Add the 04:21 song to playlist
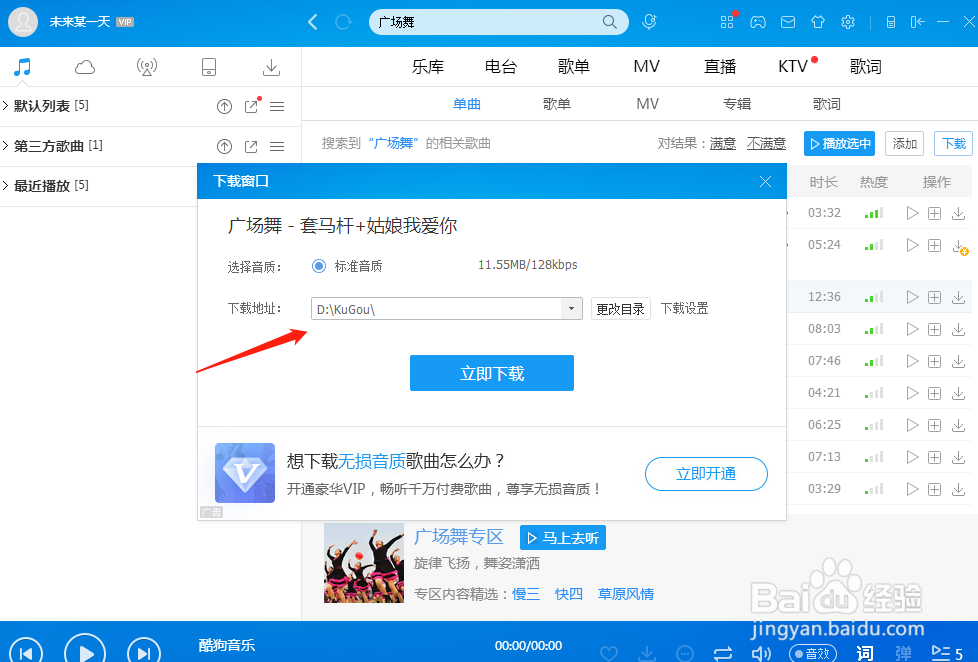 934,393
